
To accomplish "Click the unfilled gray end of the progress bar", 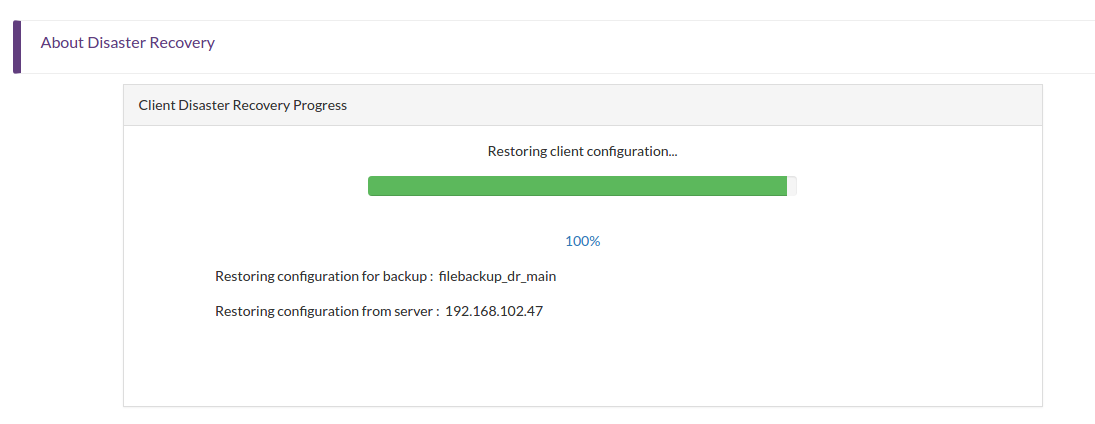I will pyautogui.click(x=792, y=186).
